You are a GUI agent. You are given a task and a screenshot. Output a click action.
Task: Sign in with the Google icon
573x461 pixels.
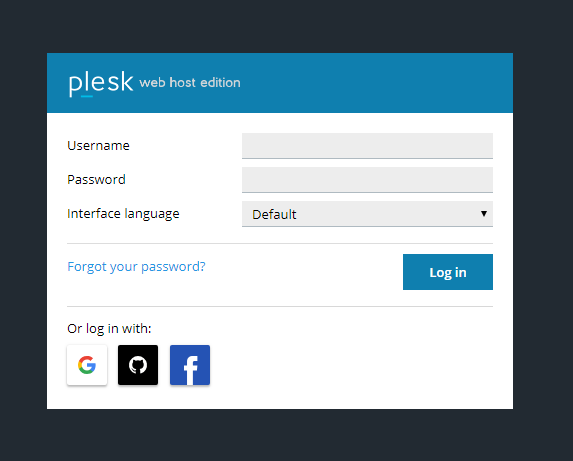(87, 365)
